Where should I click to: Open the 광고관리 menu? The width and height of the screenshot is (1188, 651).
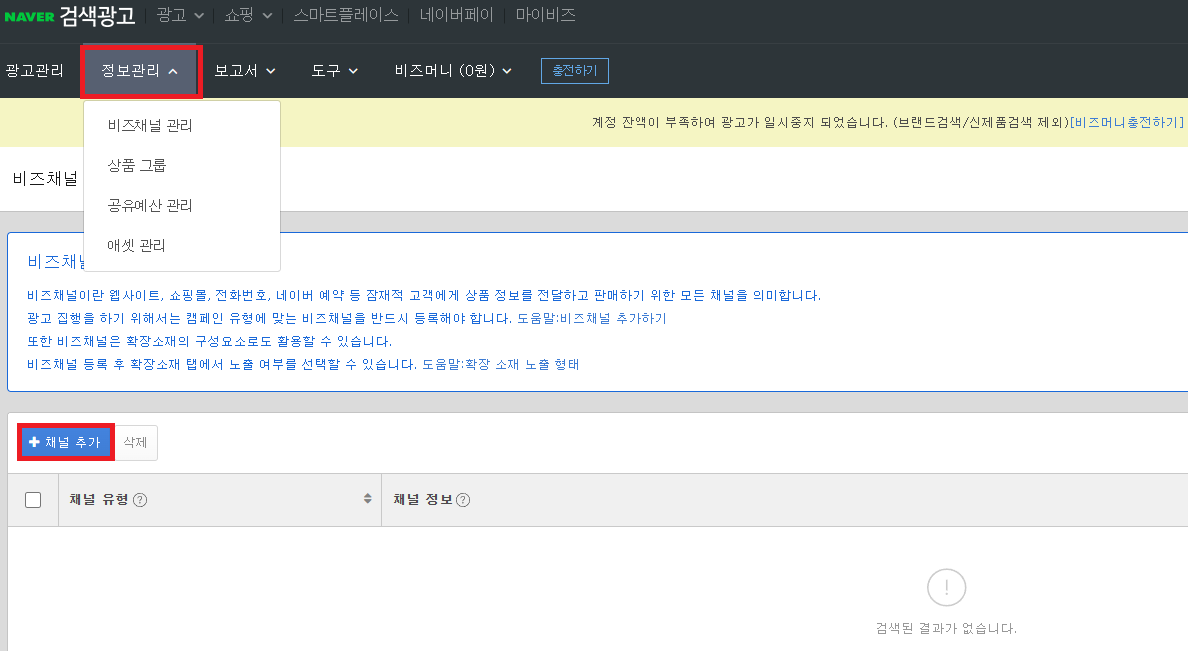(x=34, y=70)
